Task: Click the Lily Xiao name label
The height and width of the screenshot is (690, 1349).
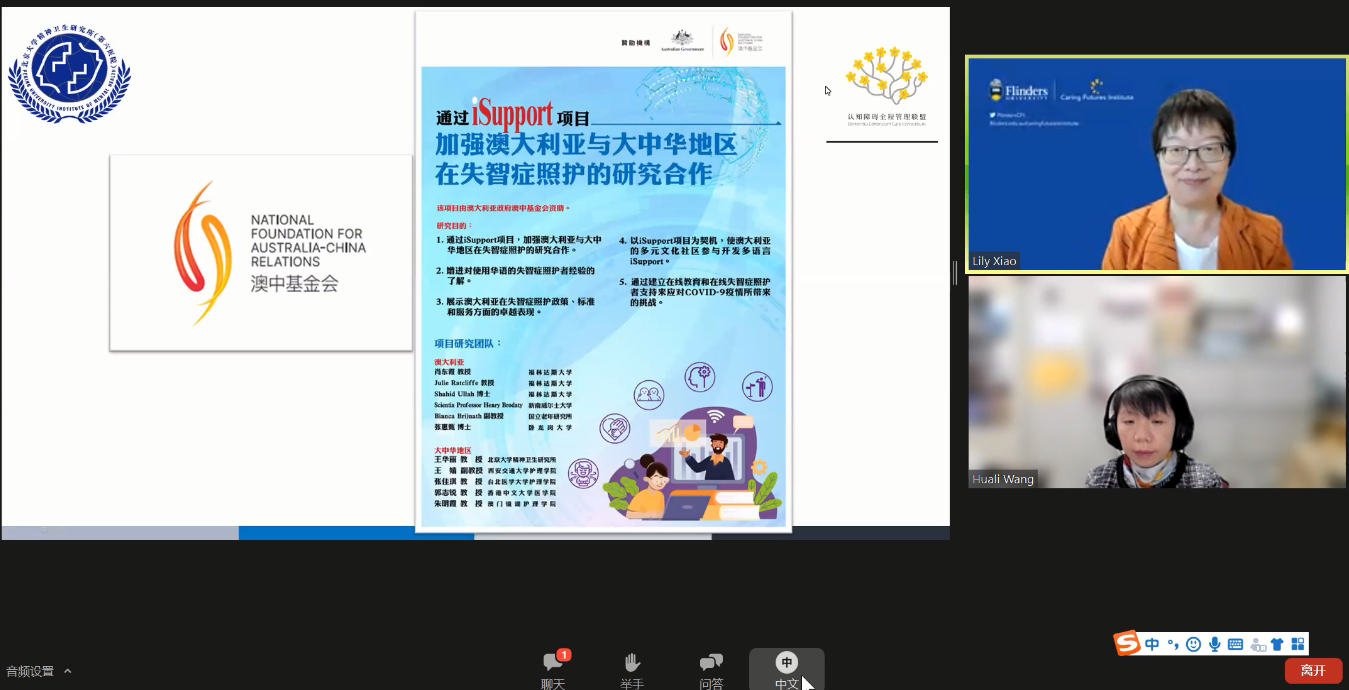Action: coord(994,261)
